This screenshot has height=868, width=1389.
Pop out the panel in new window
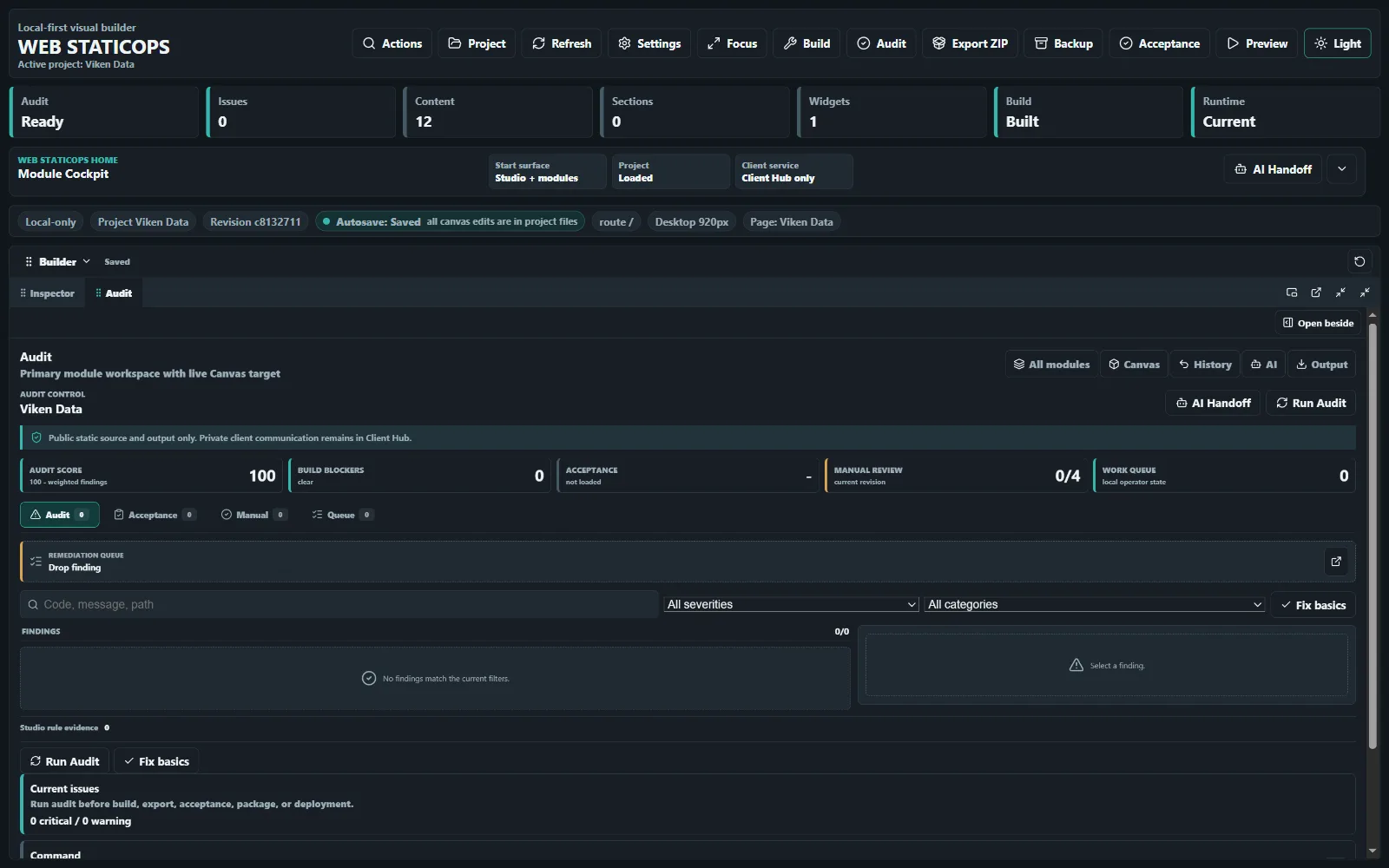(x=1316, y=293)
